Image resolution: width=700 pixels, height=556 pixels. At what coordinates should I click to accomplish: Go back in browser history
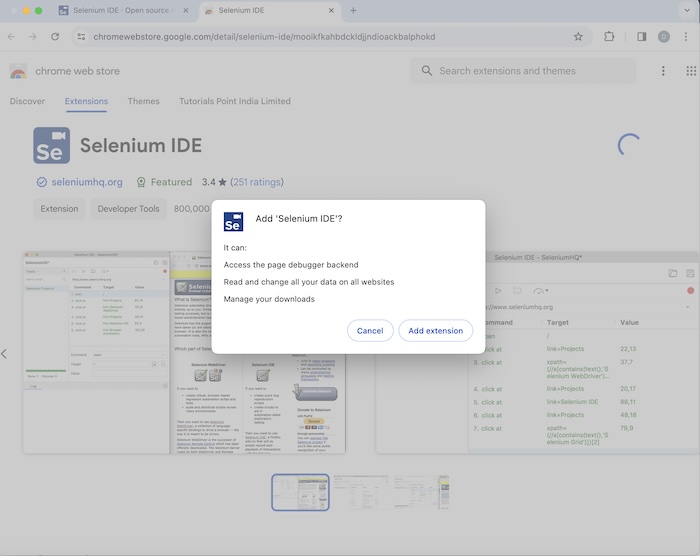(12, 37)
